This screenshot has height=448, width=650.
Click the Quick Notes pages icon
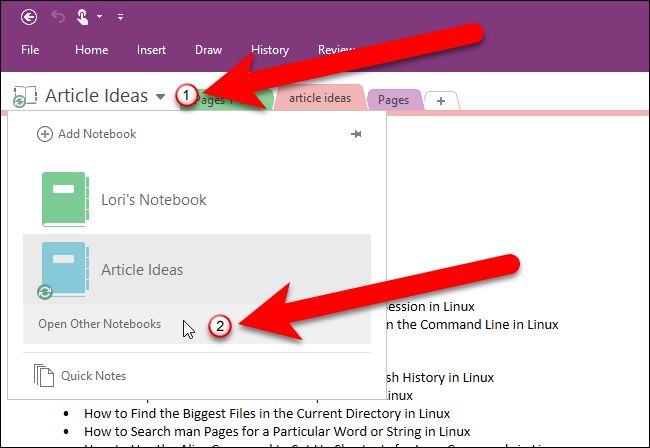(44, 375)
